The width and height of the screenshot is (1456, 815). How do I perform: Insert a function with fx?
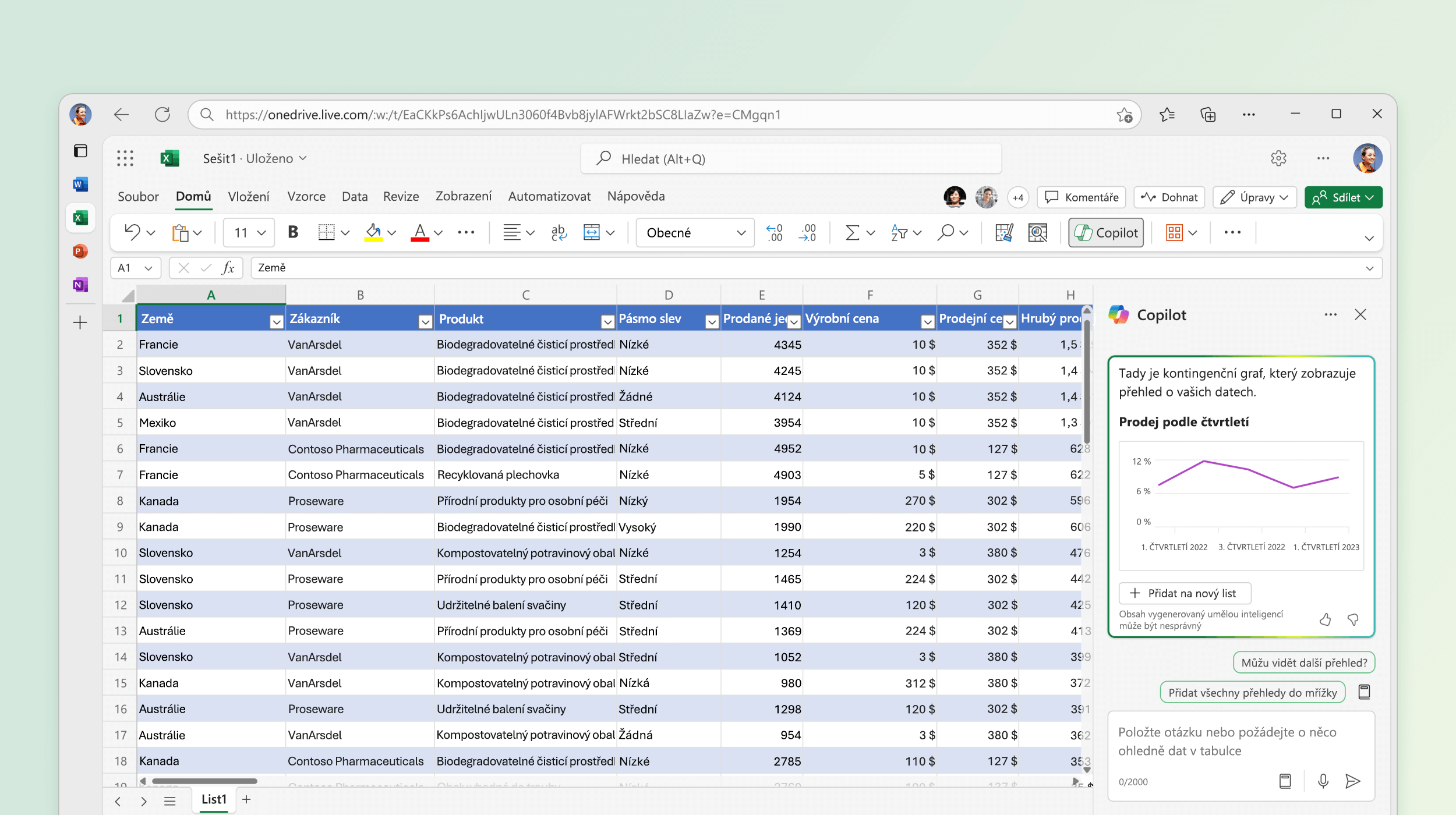click(x=228, y=268)
